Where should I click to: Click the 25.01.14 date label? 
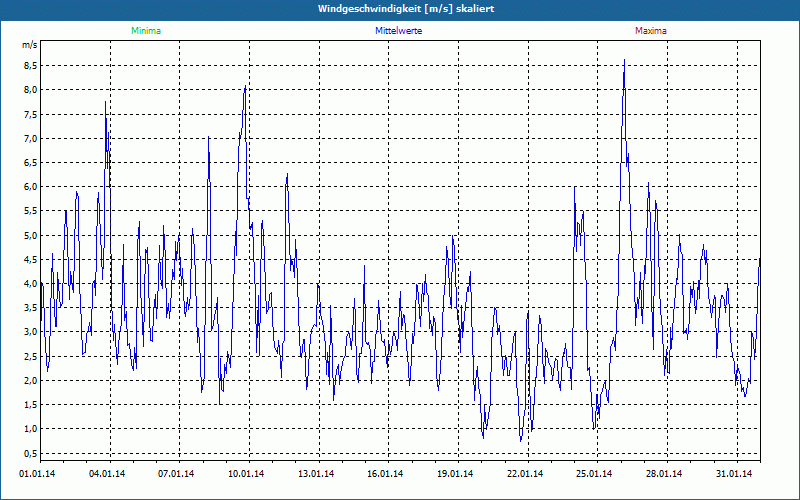coord(594,474)
